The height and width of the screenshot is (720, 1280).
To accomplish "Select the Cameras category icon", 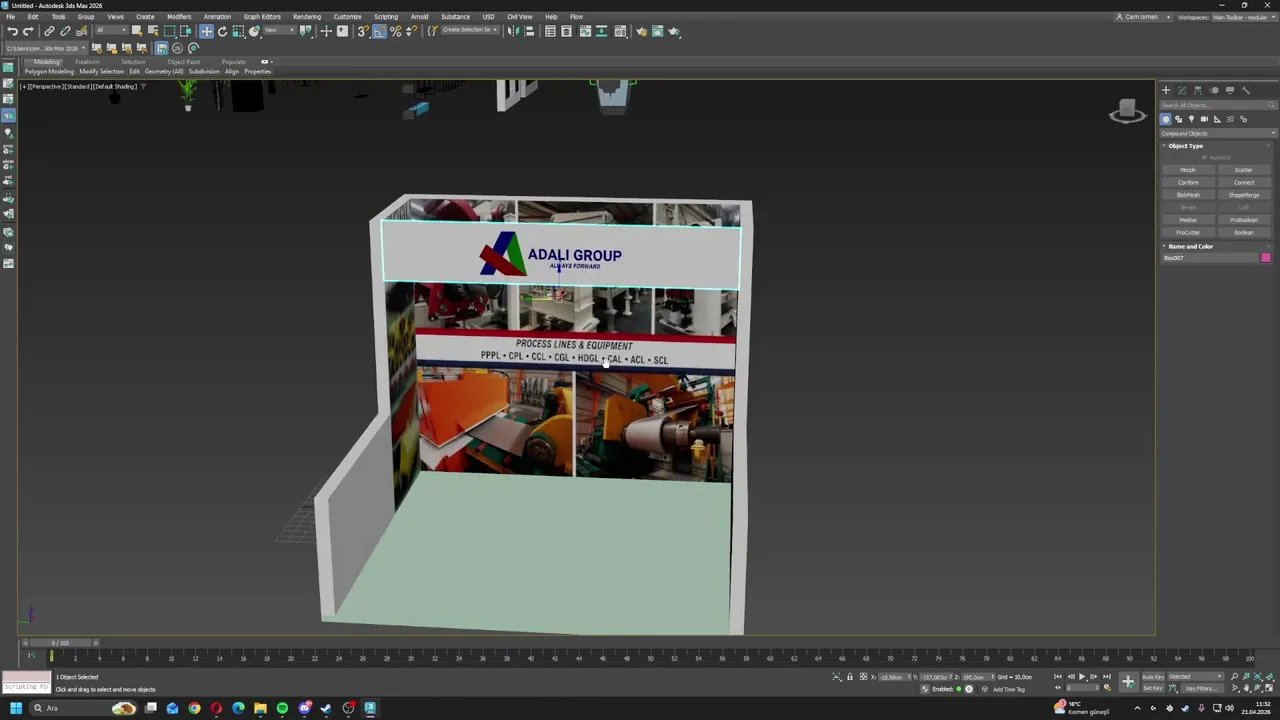I will tap(1204, 119).
